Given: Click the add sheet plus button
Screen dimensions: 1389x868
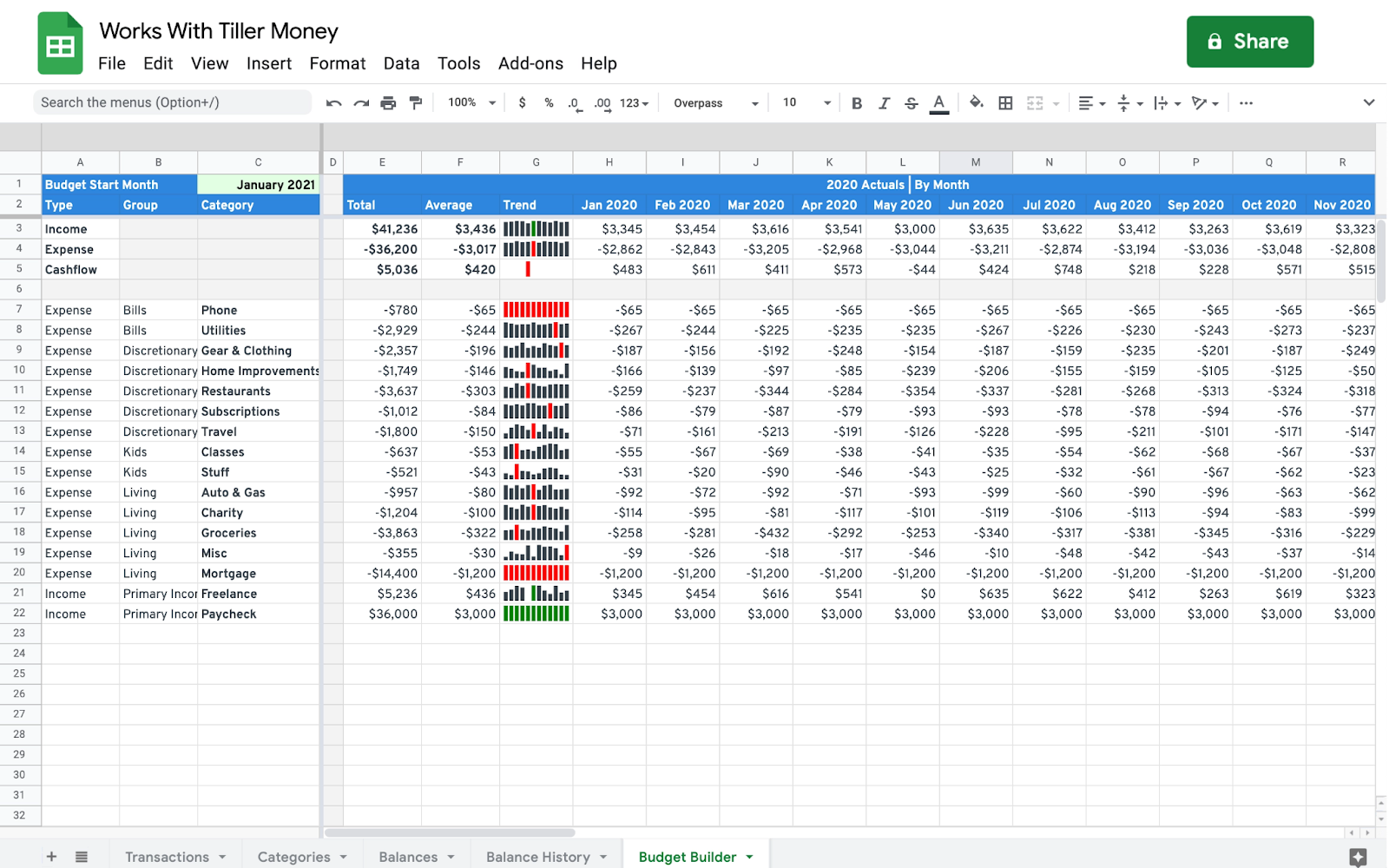Looking at the screenshot, I should pos(51,857).
